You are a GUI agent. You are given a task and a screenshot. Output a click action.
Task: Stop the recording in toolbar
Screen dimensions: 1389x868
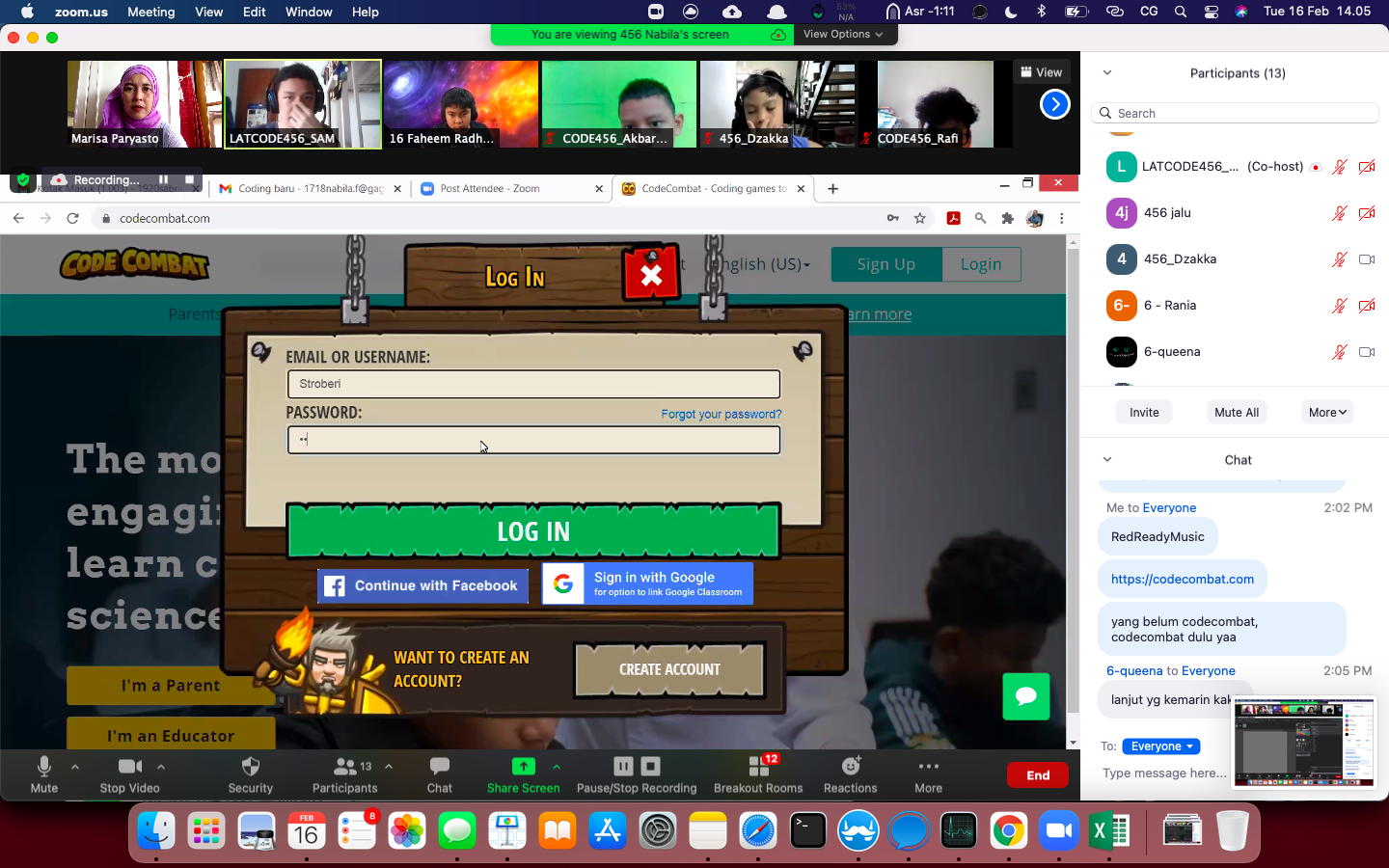(x=651, y=766)
